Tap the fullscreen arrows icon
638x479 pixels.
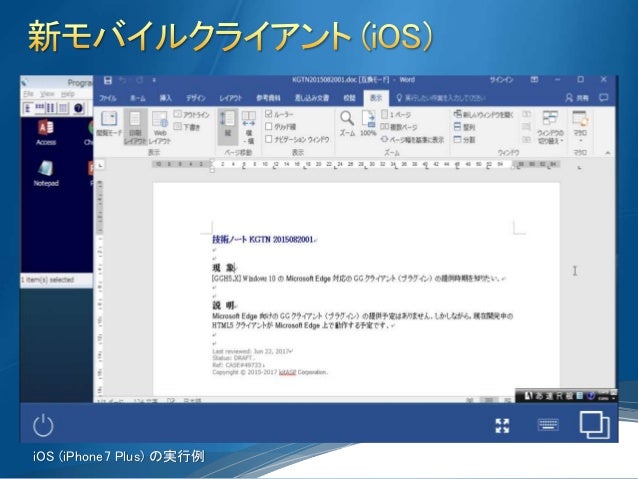tap(502, 426)
